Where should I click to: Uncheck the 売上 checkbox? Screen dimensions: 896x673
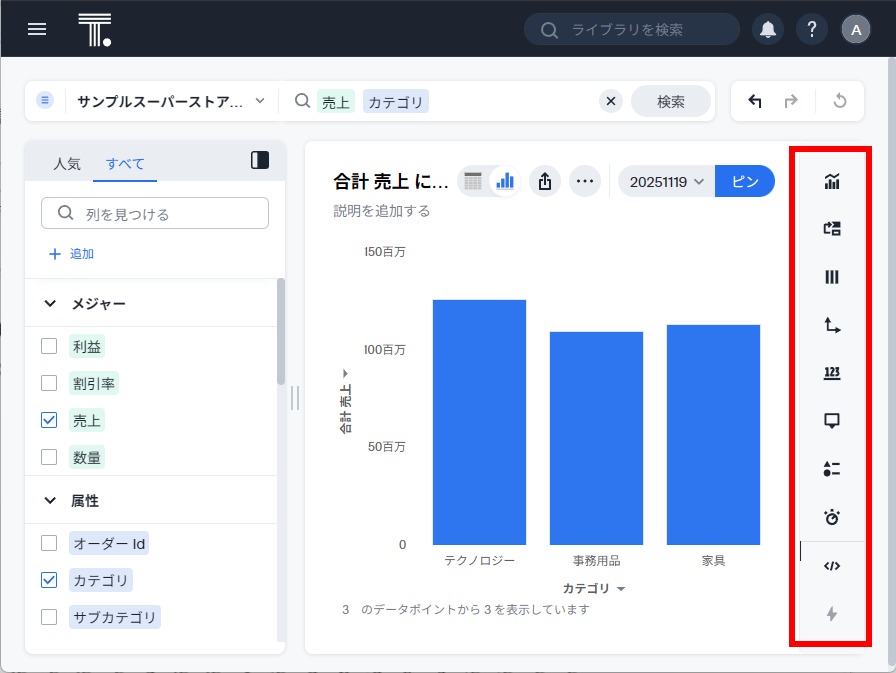pyautogui.click(x=49, y=420)
